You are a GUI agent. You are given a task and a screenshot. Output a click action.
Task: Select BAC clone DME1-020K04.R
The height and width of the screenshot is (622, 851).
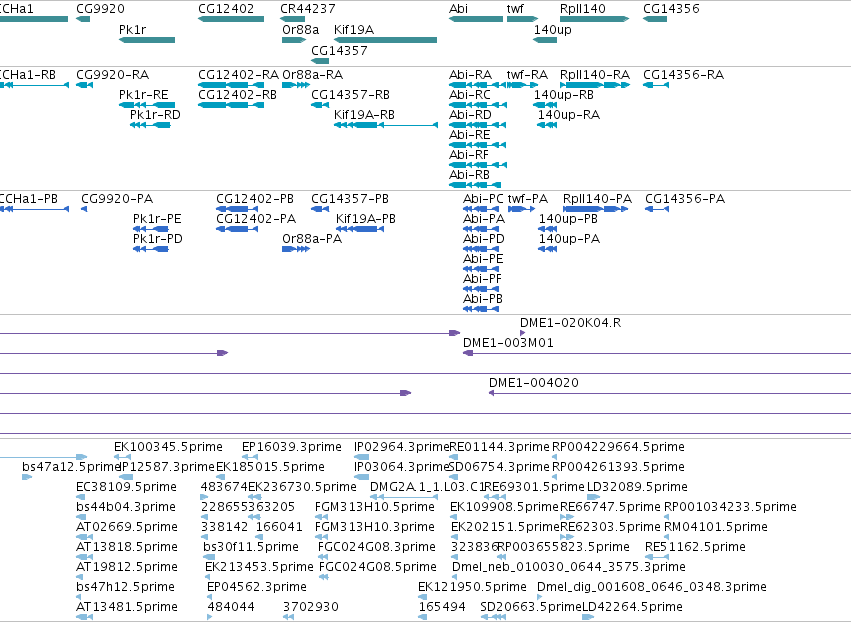tap(523, 333)
